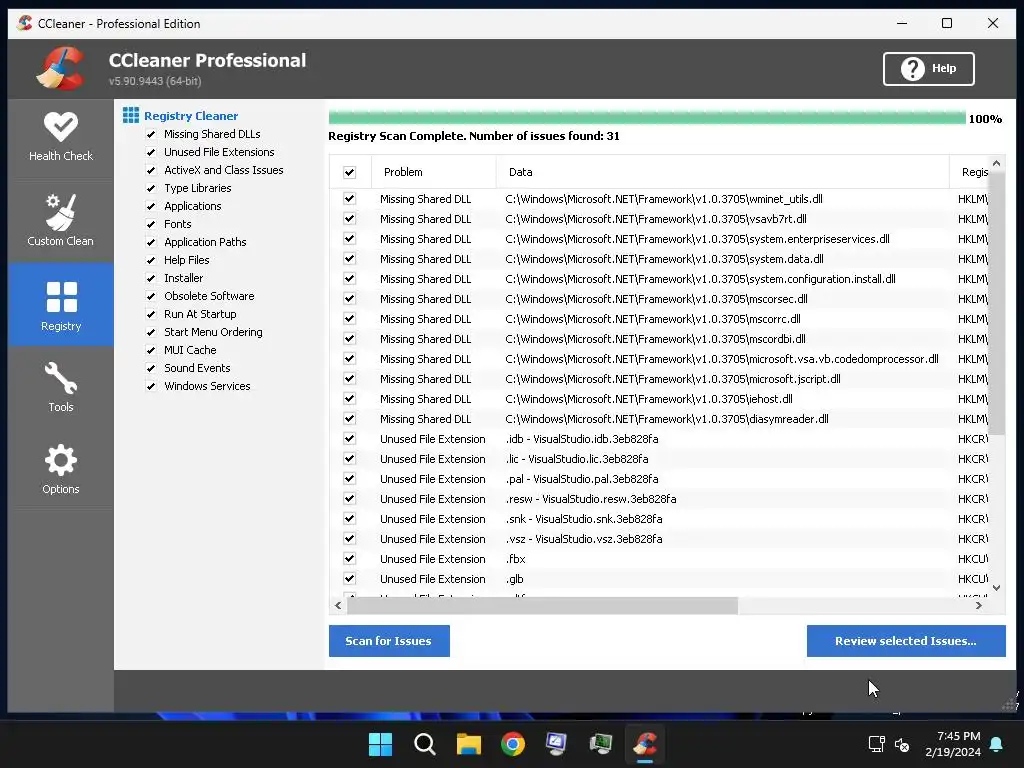Click the network display tray icon

click(x=876, y=744)
